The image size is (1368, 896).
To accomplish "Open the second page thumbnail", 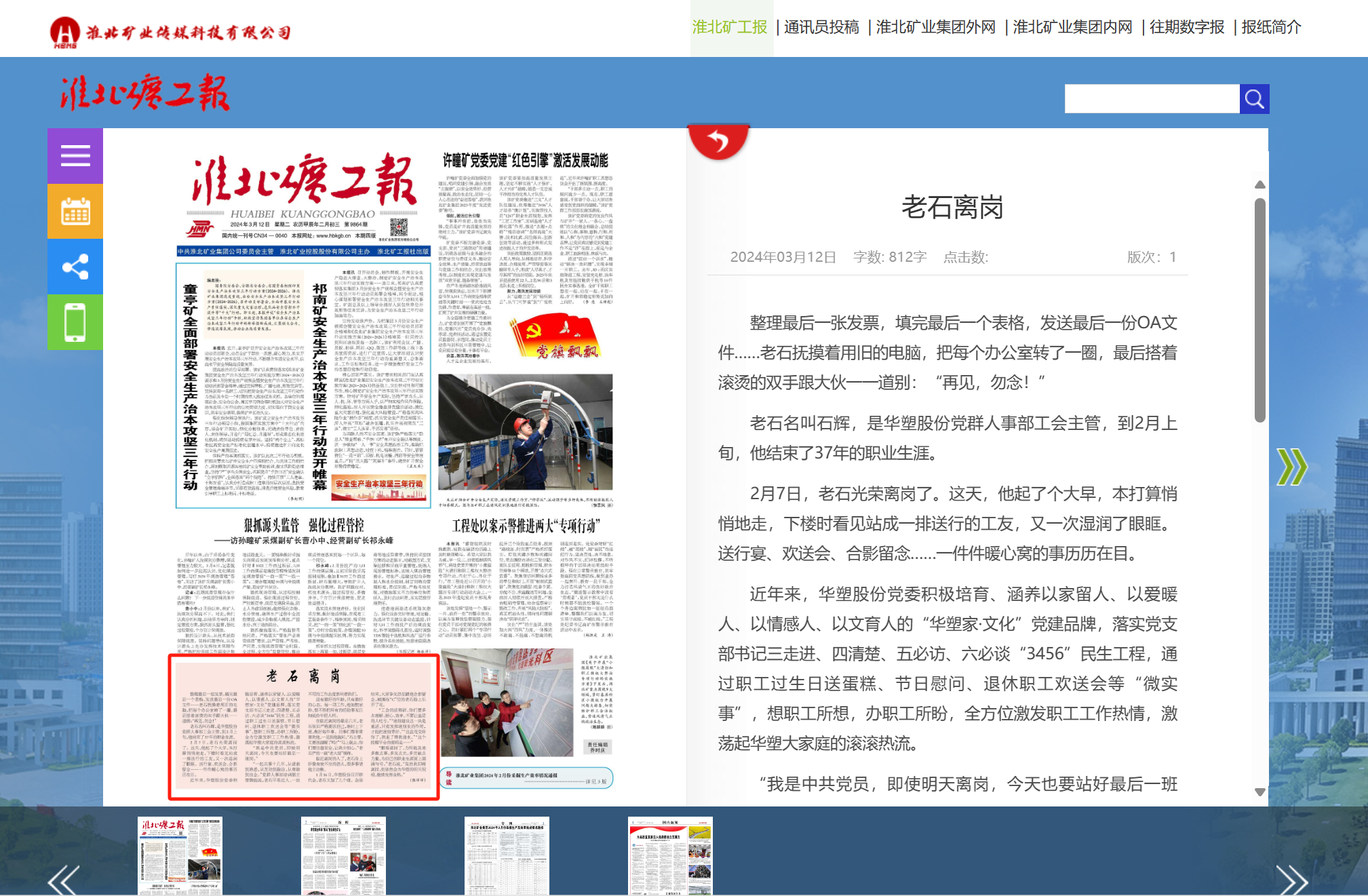I will pos(343,855).
